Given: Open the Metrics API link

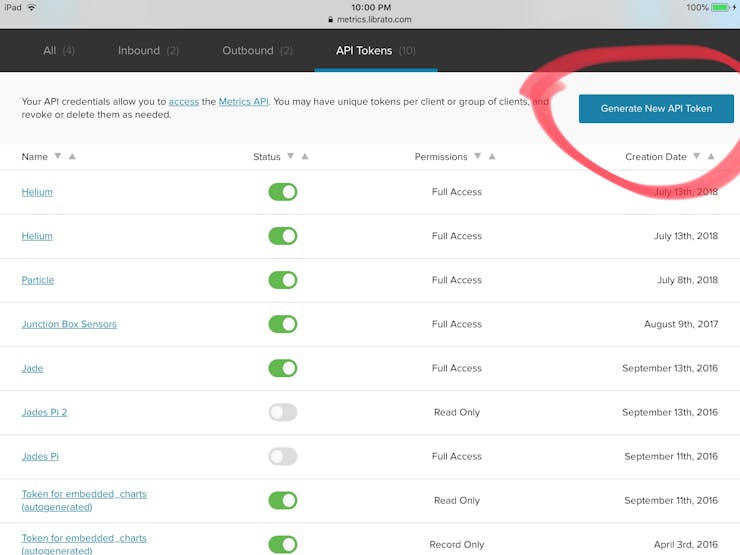Looking at the screenshot, I should (244, 101).
